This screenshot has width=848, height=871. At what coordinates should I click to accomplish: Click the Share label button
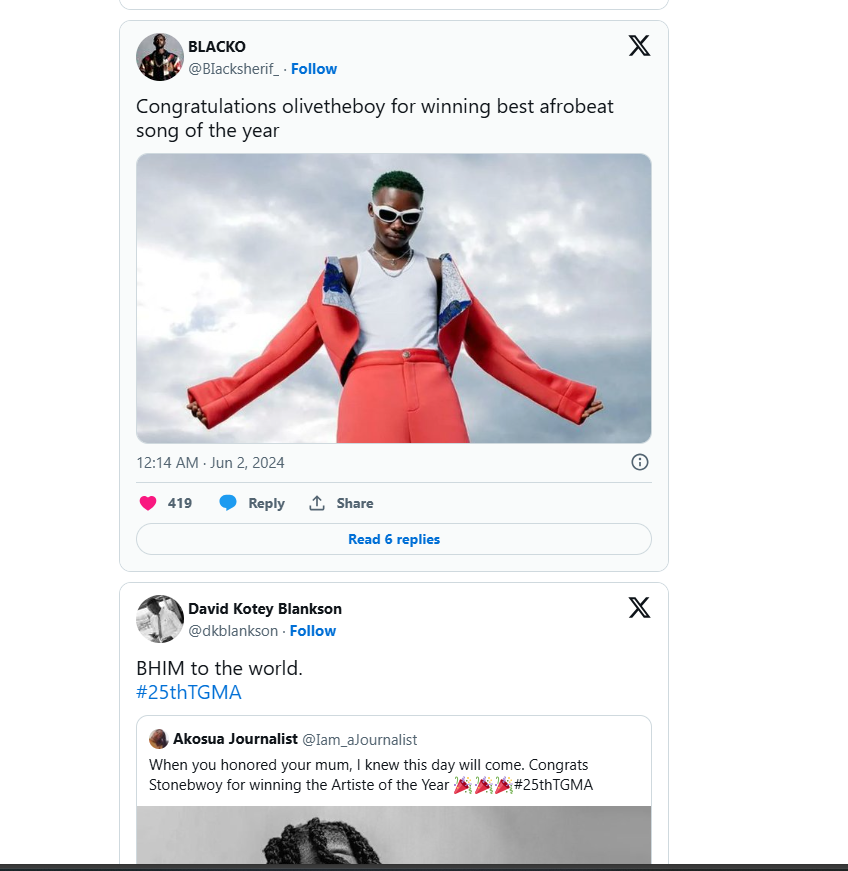[355, 503]
